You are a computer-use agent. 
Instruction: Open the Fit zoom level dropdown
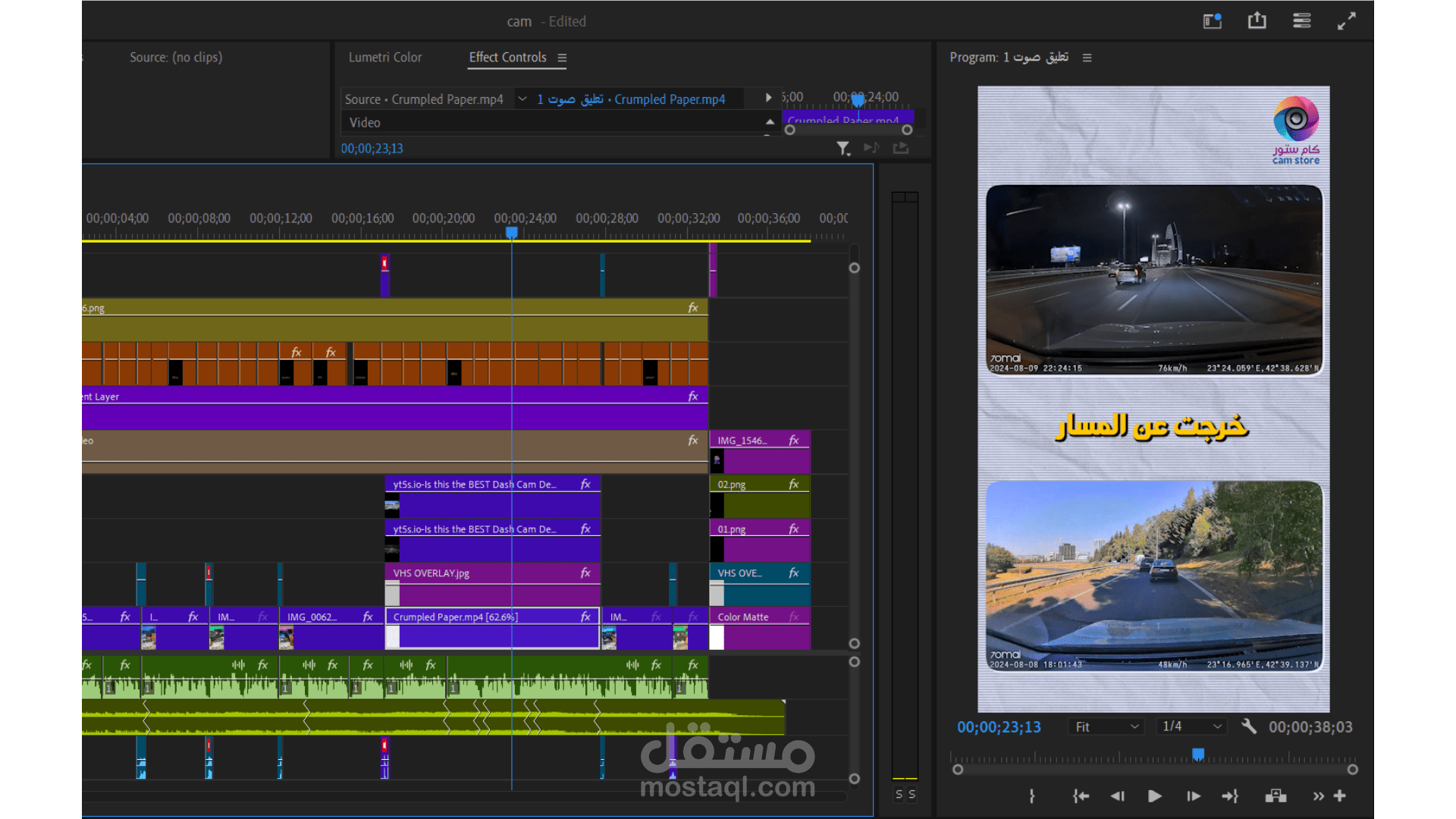[x=1106, y=726]
